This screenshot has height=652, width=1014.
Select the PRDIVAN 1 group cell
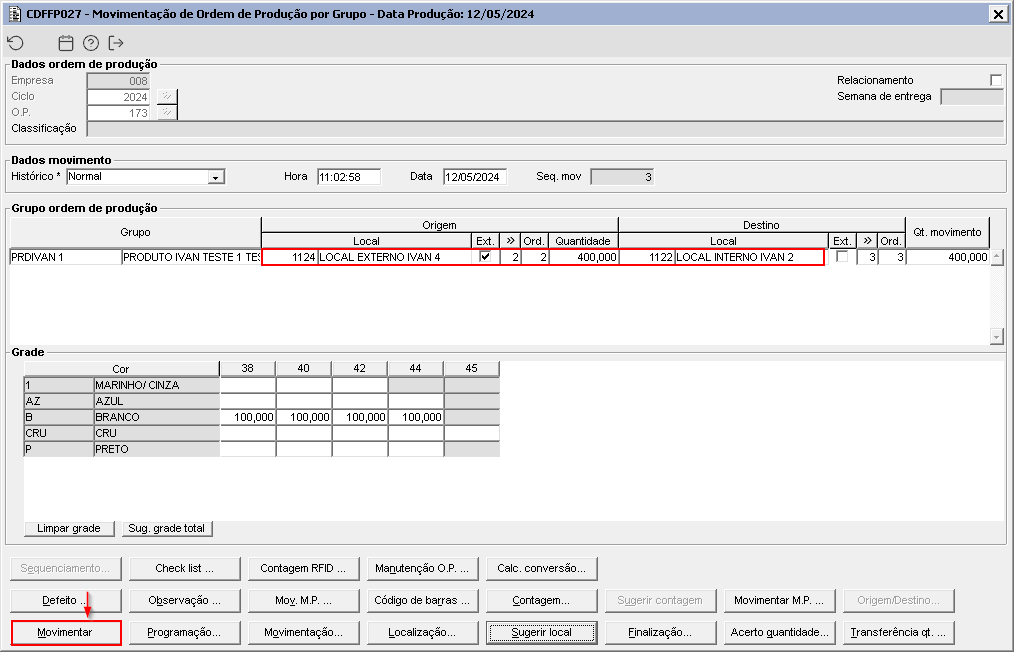pos(66,257)
